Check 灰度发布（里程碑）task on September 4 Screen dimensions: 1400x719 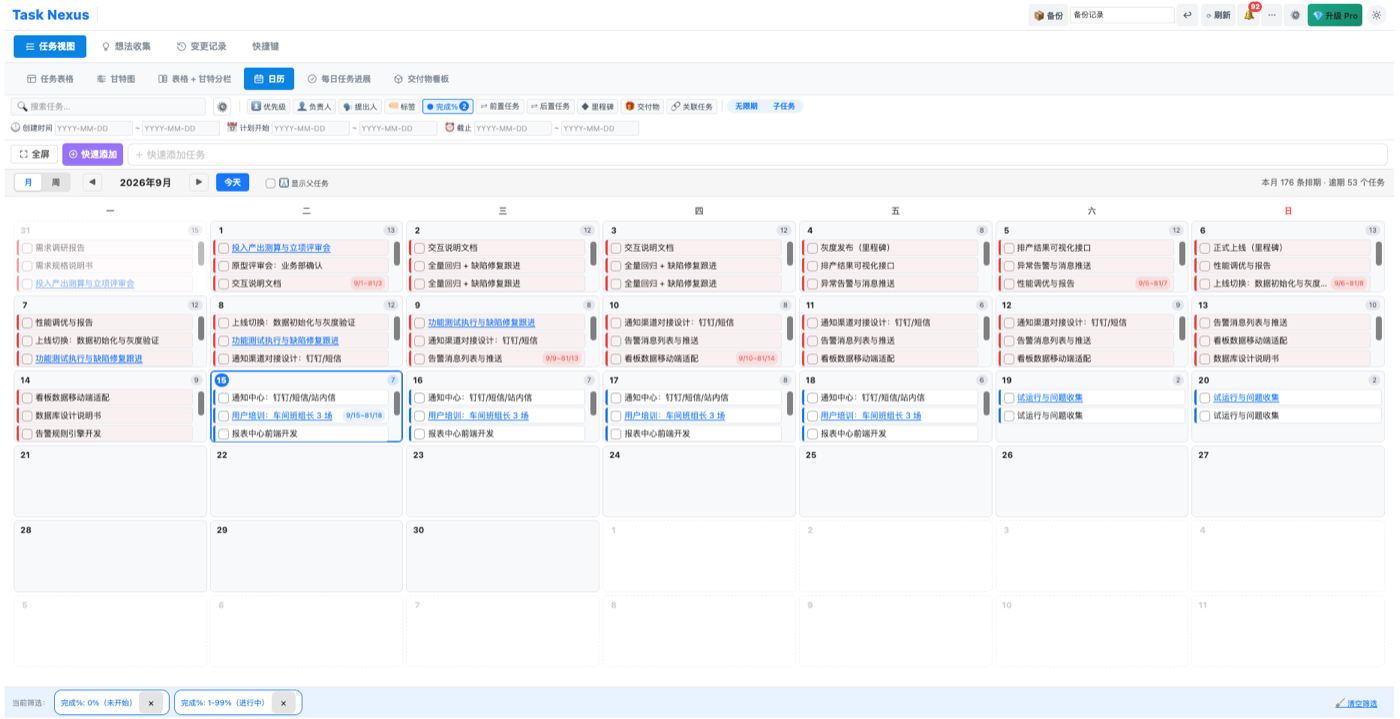[x=812, y=248]
